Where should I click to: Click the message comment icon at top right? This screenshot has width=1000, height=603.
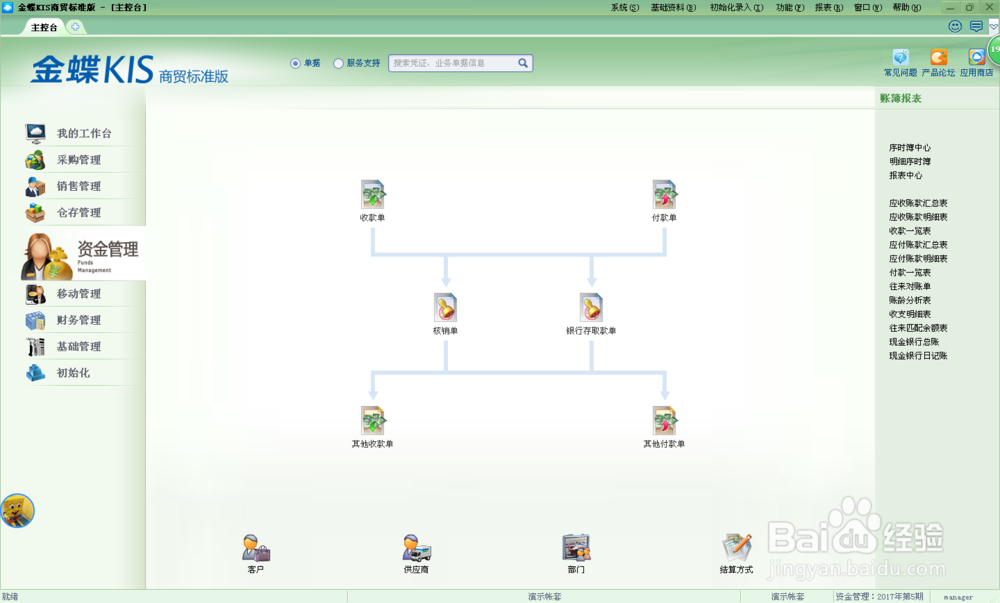pyautogui.click(x=976, y=26)
